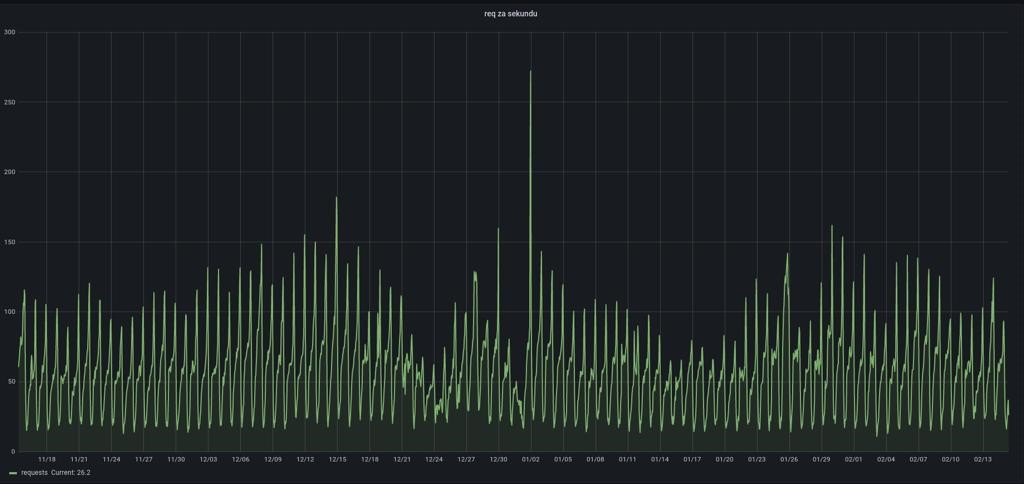
Task: Click the '01/20' date axis label
Action: (725, 459)
